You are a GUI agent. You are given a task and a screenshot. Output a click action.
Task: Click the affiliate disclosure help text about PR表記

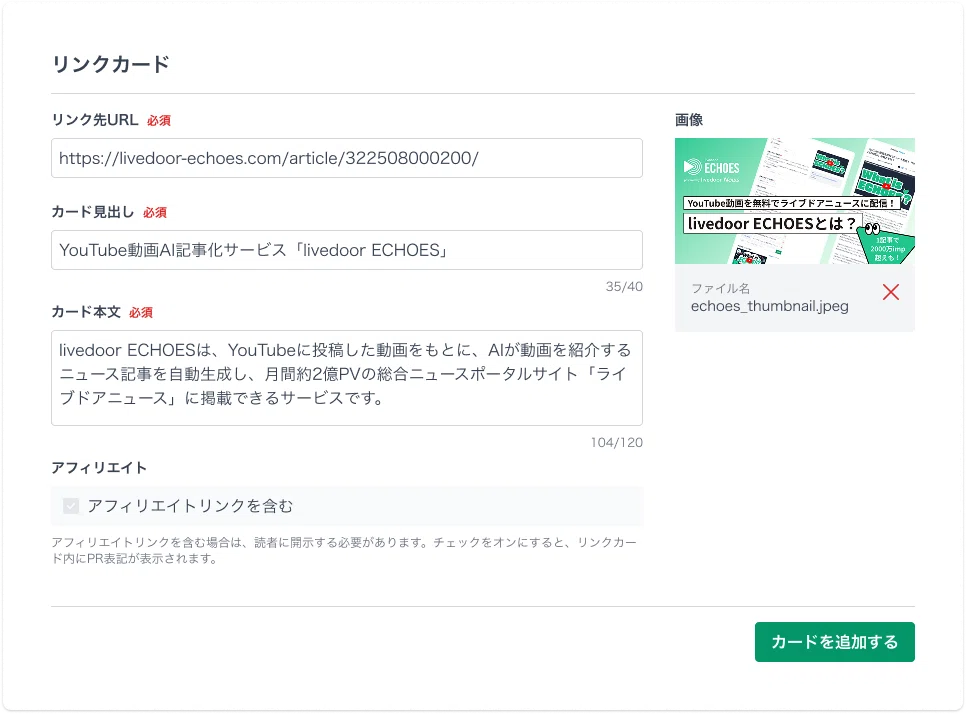tap(344, 550)
